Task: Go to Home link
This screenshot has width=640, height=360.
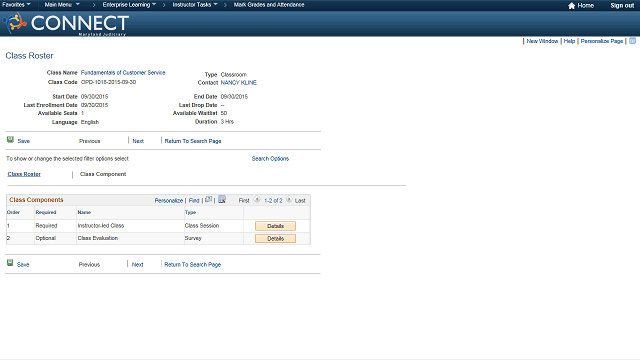Action: coord(585,5)
